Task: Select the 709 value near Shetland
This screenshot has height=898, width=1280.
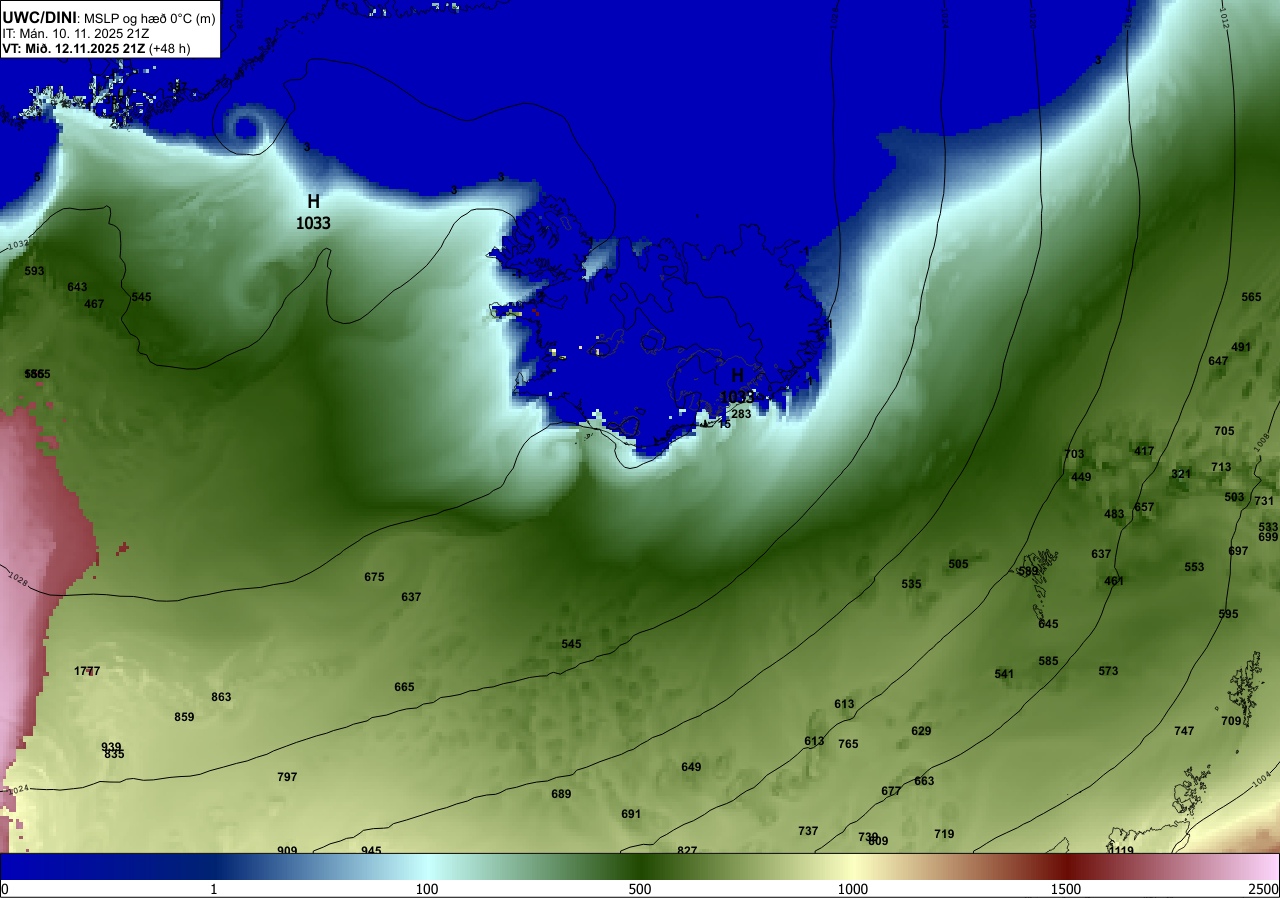Action: [1231, 721]
